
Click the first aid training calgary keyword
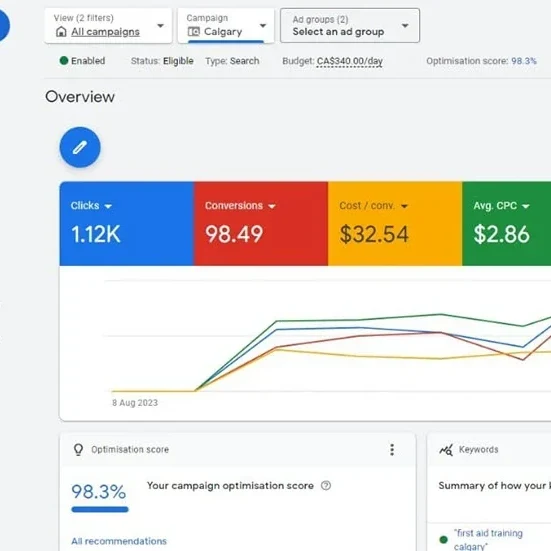click(488, 539)
